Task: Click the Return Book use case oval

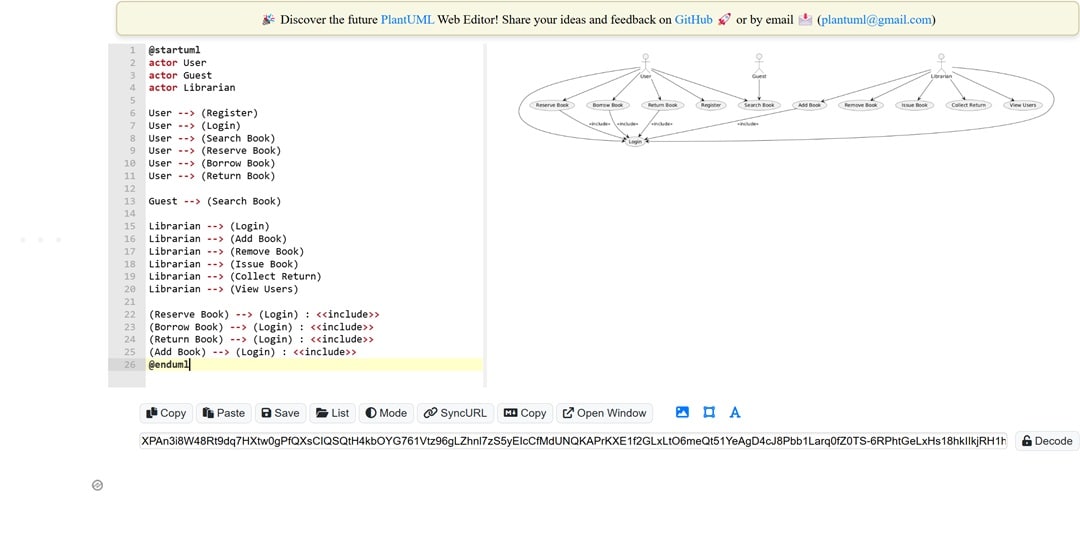Action: [662, 105]
